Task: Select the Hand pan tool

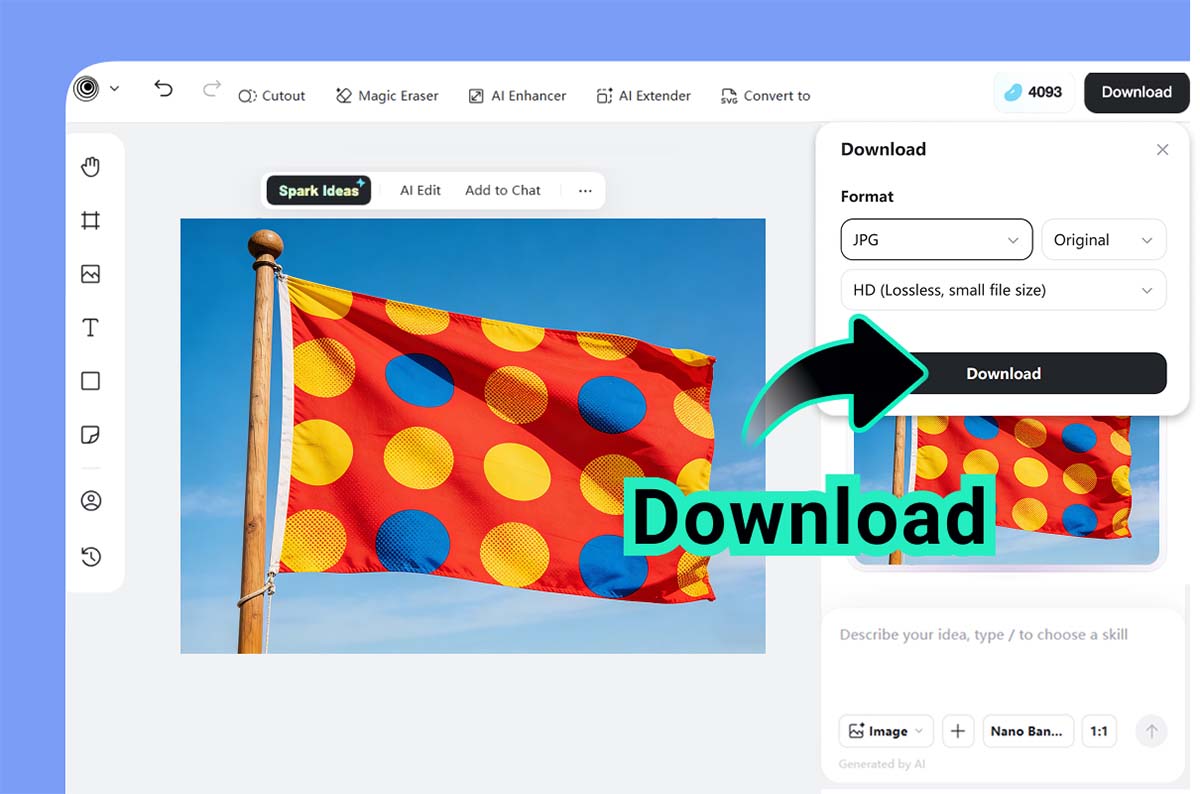Action: click(x=92, y=167)
